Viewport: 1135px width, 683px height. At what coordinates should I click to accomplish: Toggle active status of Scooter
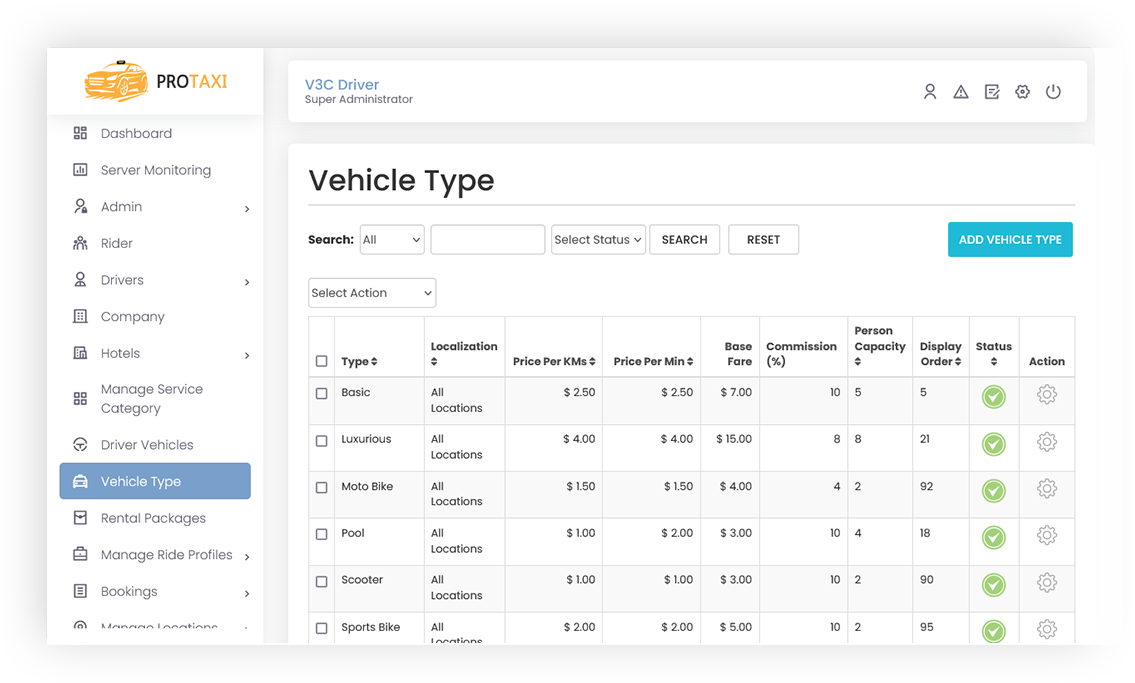(994, 585)
